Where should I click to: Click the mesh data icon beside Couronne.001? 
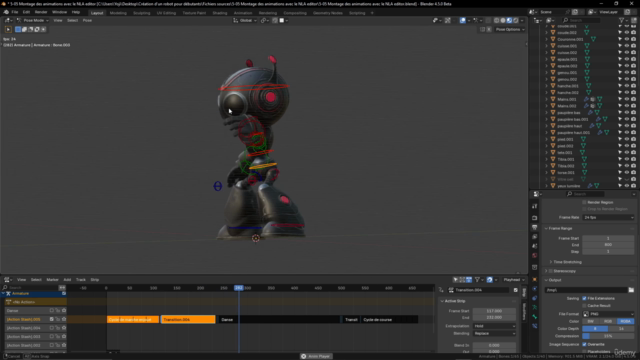(593, 39)
